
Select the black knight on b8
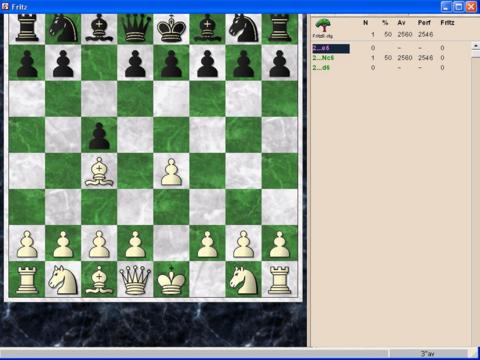click(x=63, y=29)
